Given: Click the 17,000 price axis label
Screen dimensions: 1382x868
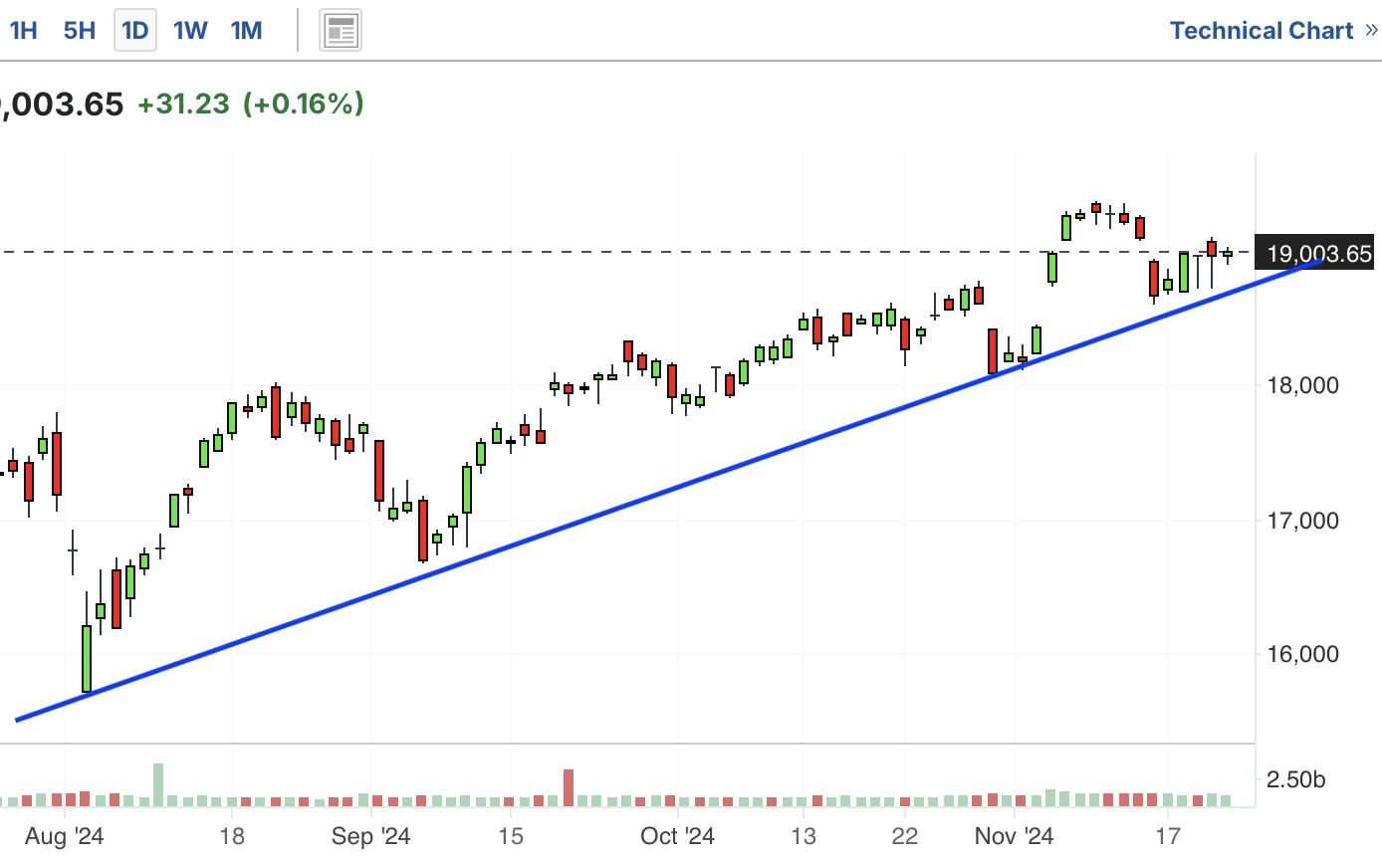Looking at the screenshot, I should (1302, 521).
